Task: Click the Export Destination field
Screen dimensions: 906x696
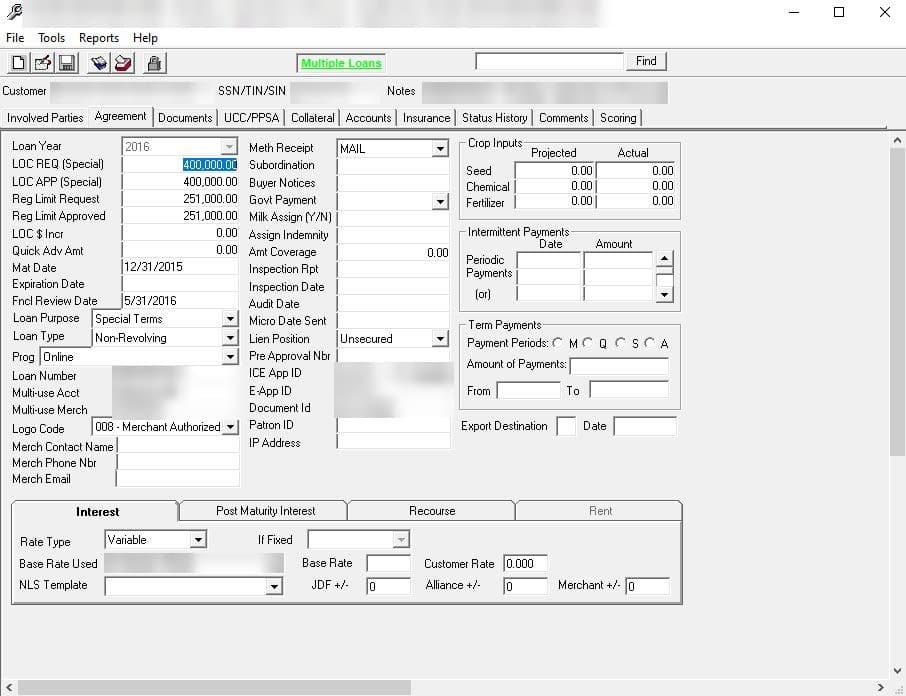Action: 566,426
